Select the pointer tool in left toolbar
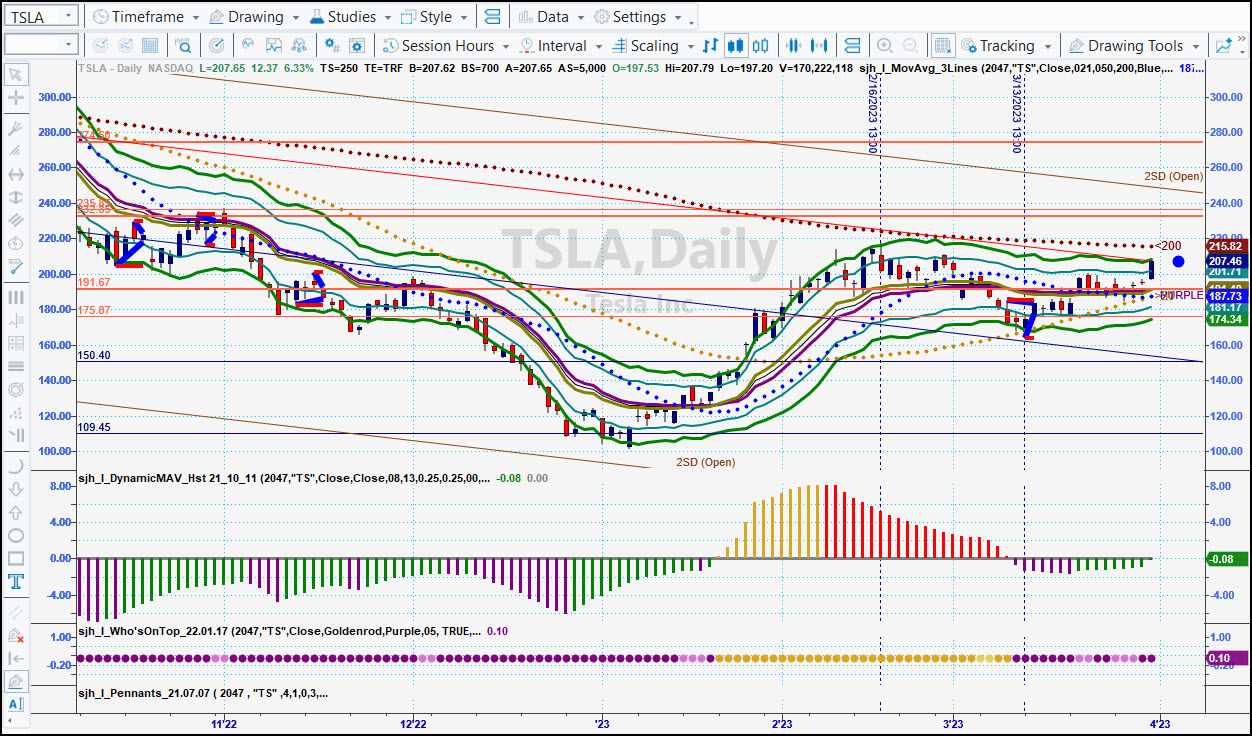Viewport: 1252px width, 736px height. coord(16,75)
